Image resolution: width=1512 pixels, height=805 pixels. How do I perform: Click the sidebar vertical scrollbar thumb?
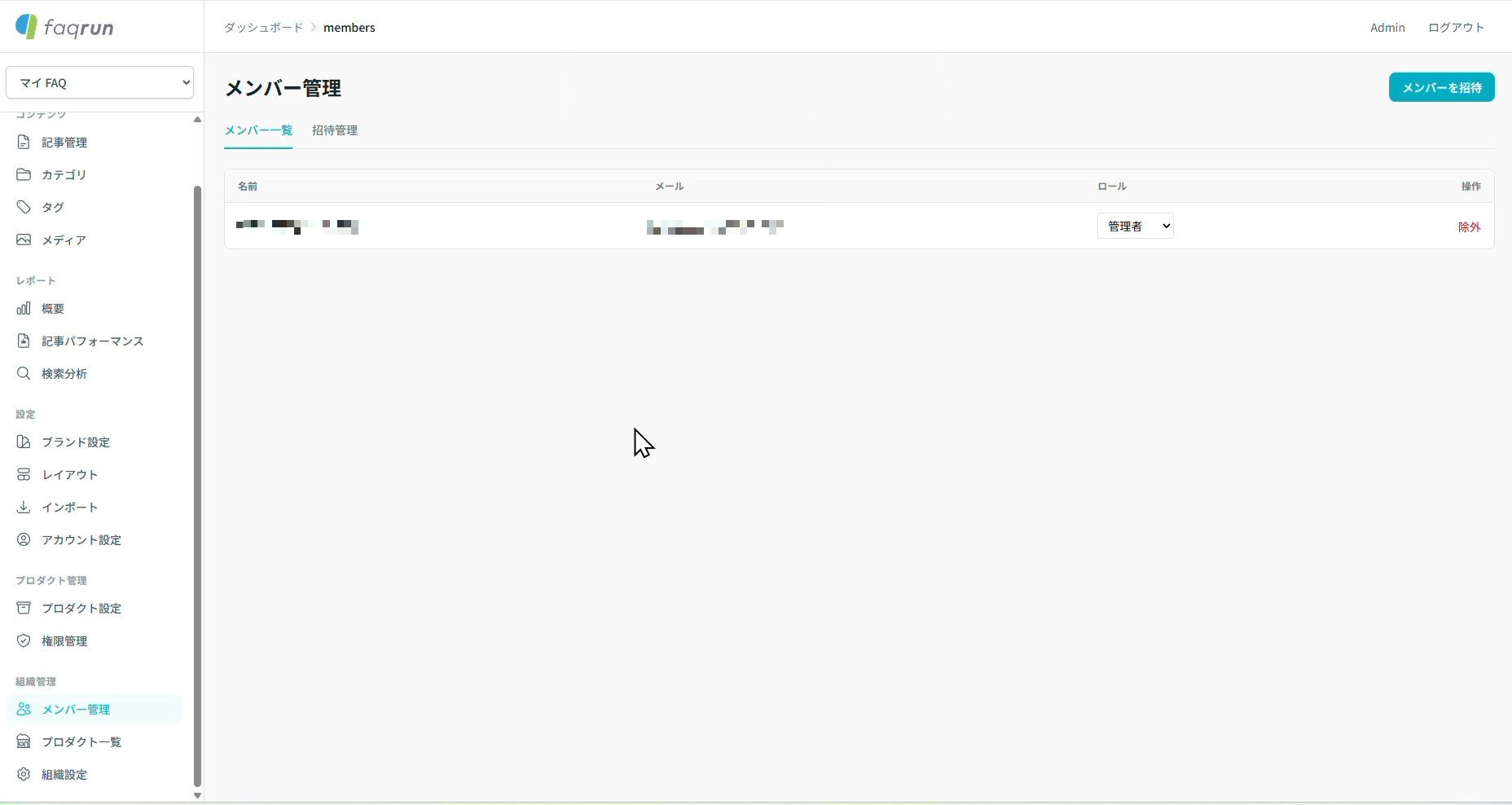coord(197,486)
